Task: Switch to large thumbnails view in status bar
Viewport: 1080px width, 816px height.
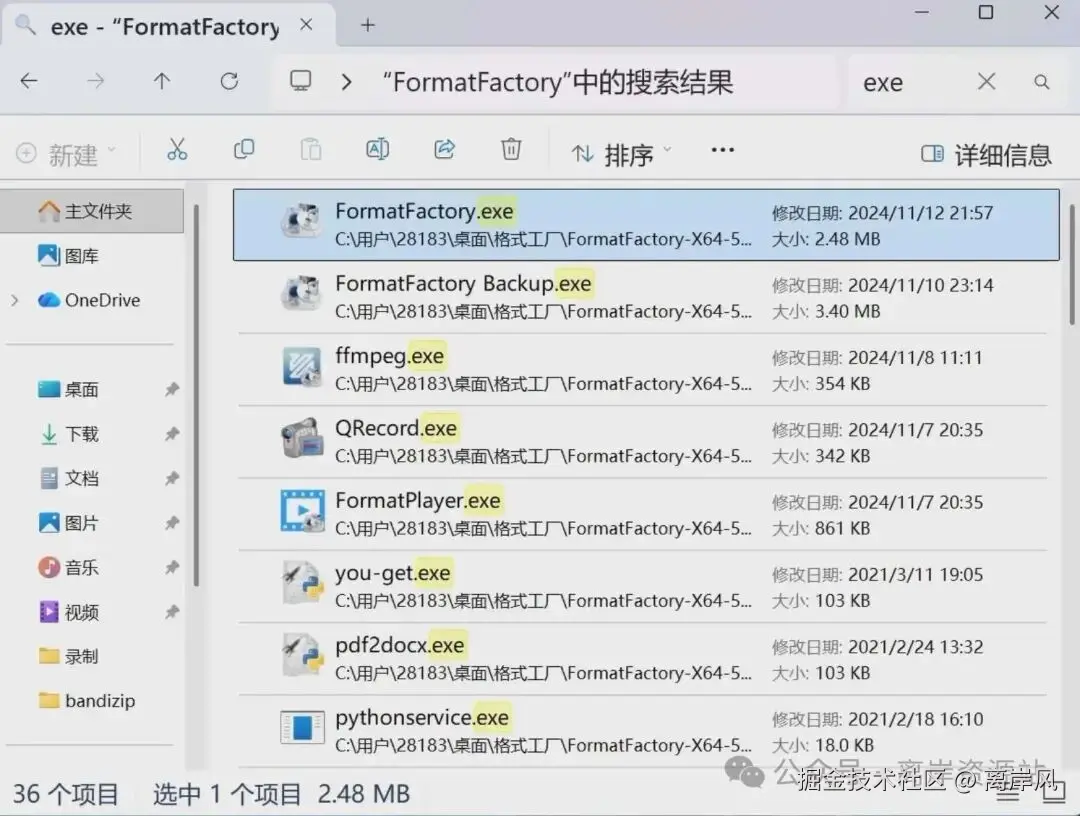Action: (x=1054, y=792)
